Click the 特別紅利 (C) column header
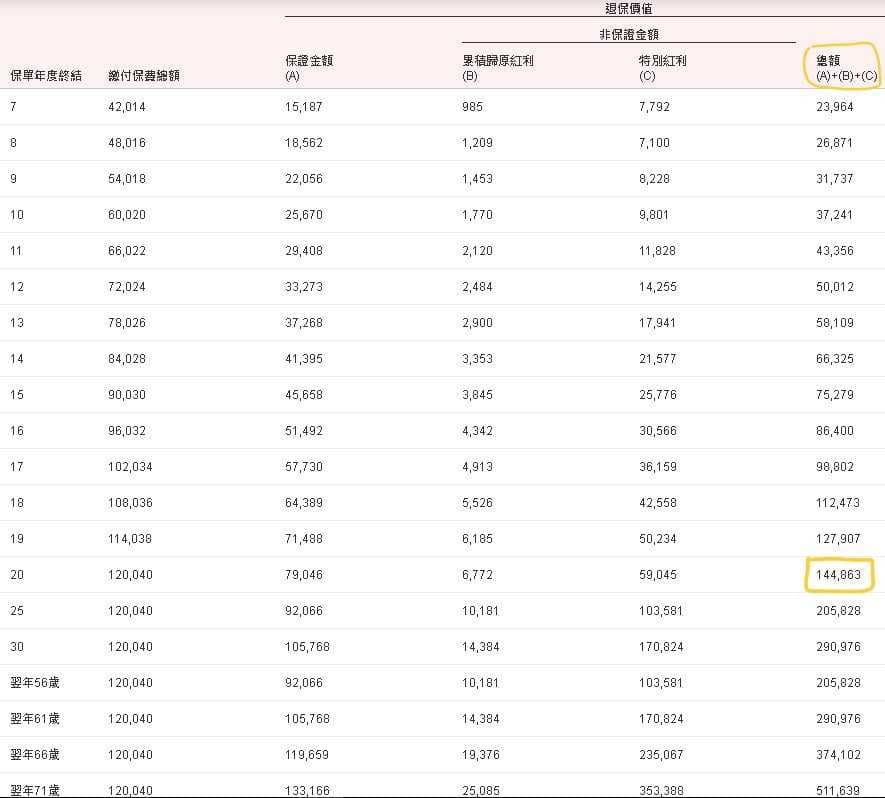Screen dimensions: 885x798 tap(662, 68)
